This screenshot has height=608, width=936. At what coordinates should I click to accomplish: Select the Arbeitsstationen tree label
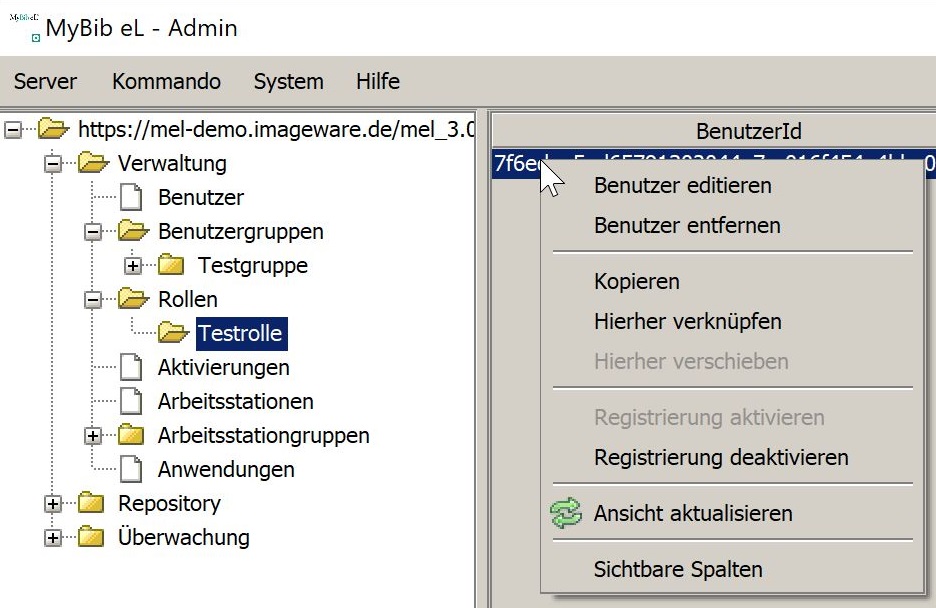[x=235, y=401]
